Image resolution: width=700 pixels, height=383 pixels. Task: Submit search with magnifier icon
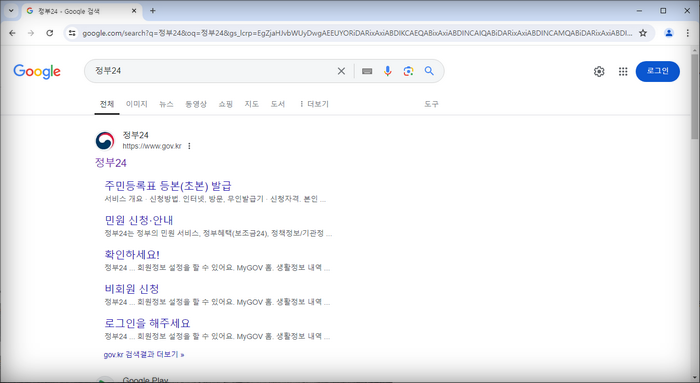429,71
